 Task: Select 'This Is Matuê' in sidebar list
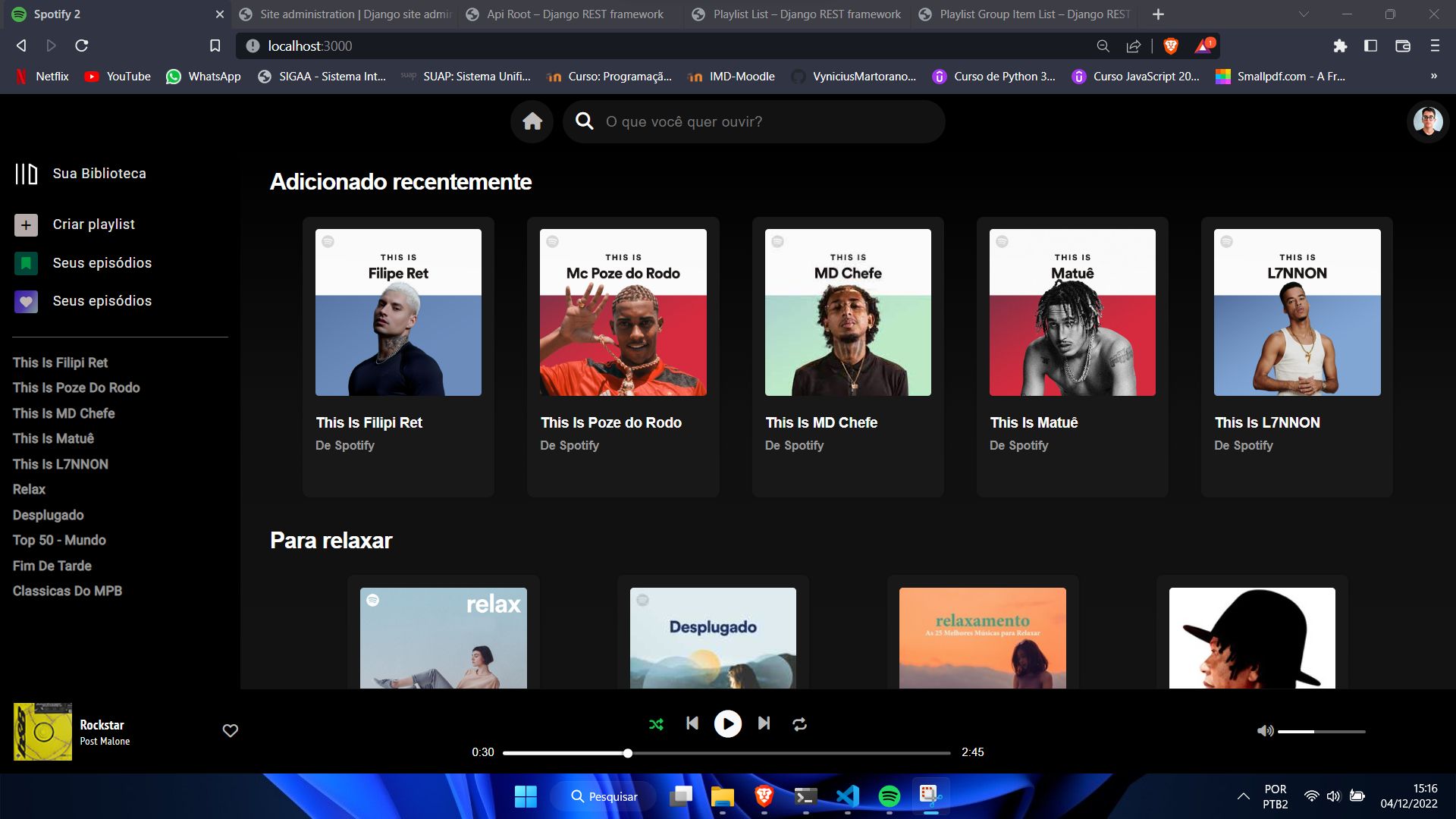point(53,438)
